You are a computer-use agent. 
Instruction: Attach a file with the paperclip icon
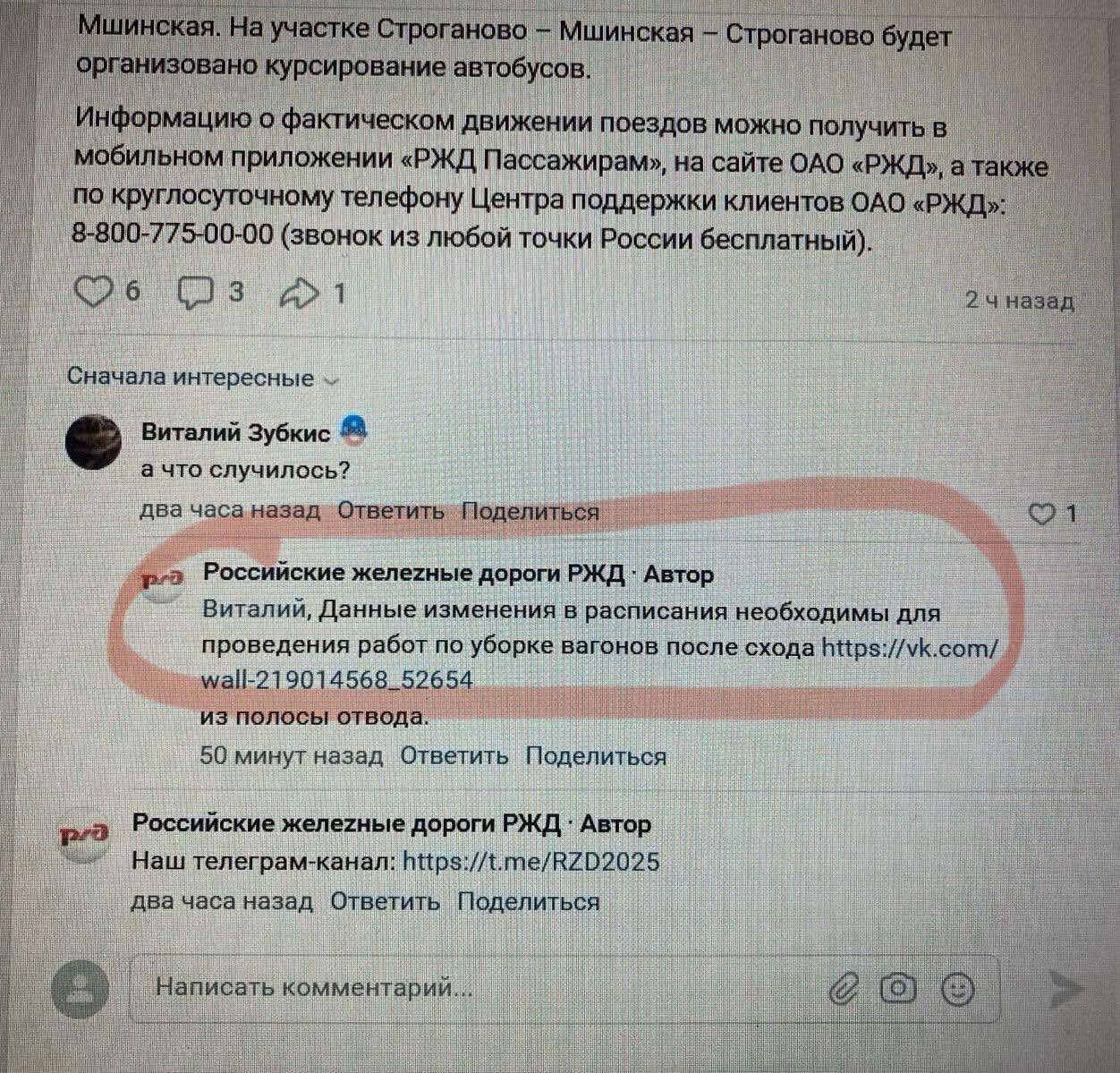(x=842, y=990)
